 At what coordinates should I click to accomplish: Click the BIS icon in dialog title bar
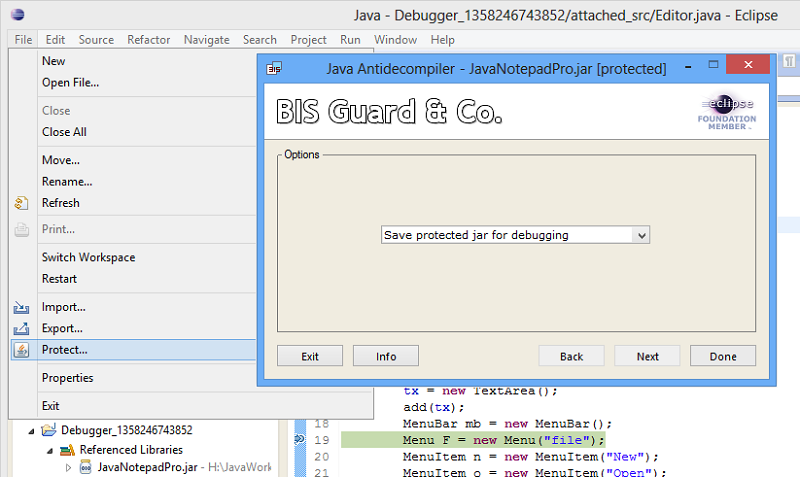[274, 69]
